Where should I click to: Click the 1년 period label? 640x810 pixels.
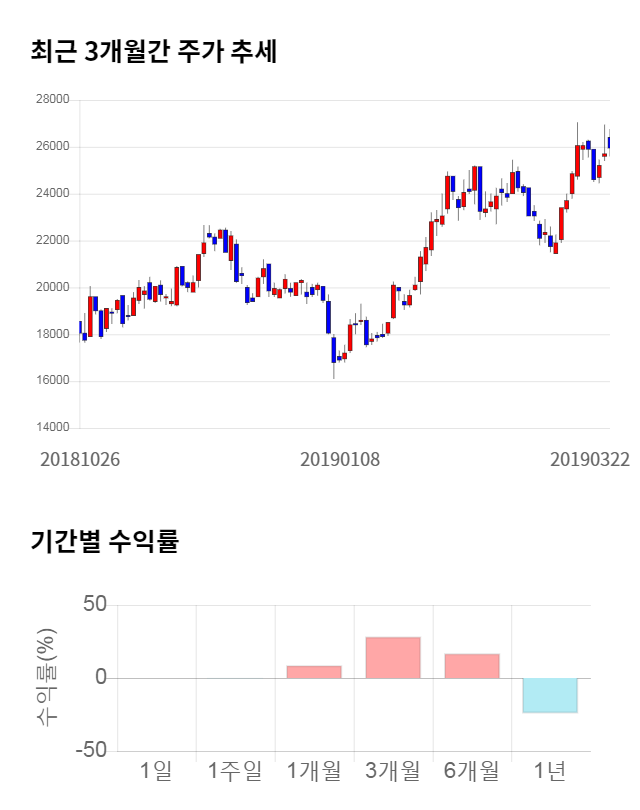[550, 770]
